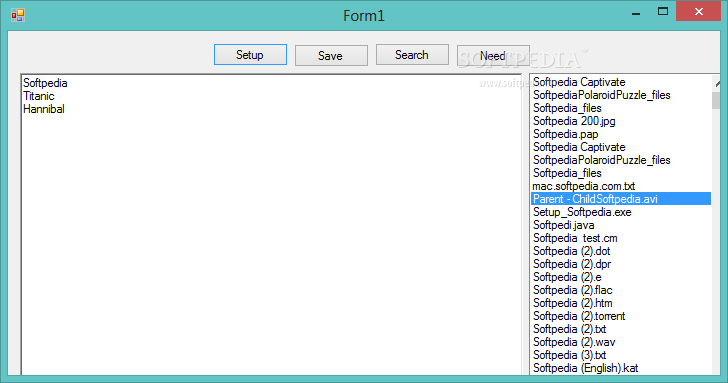The image size is (728, 383).
Task: Click the Softpedia line in the left text box
Action: point(46,83)
